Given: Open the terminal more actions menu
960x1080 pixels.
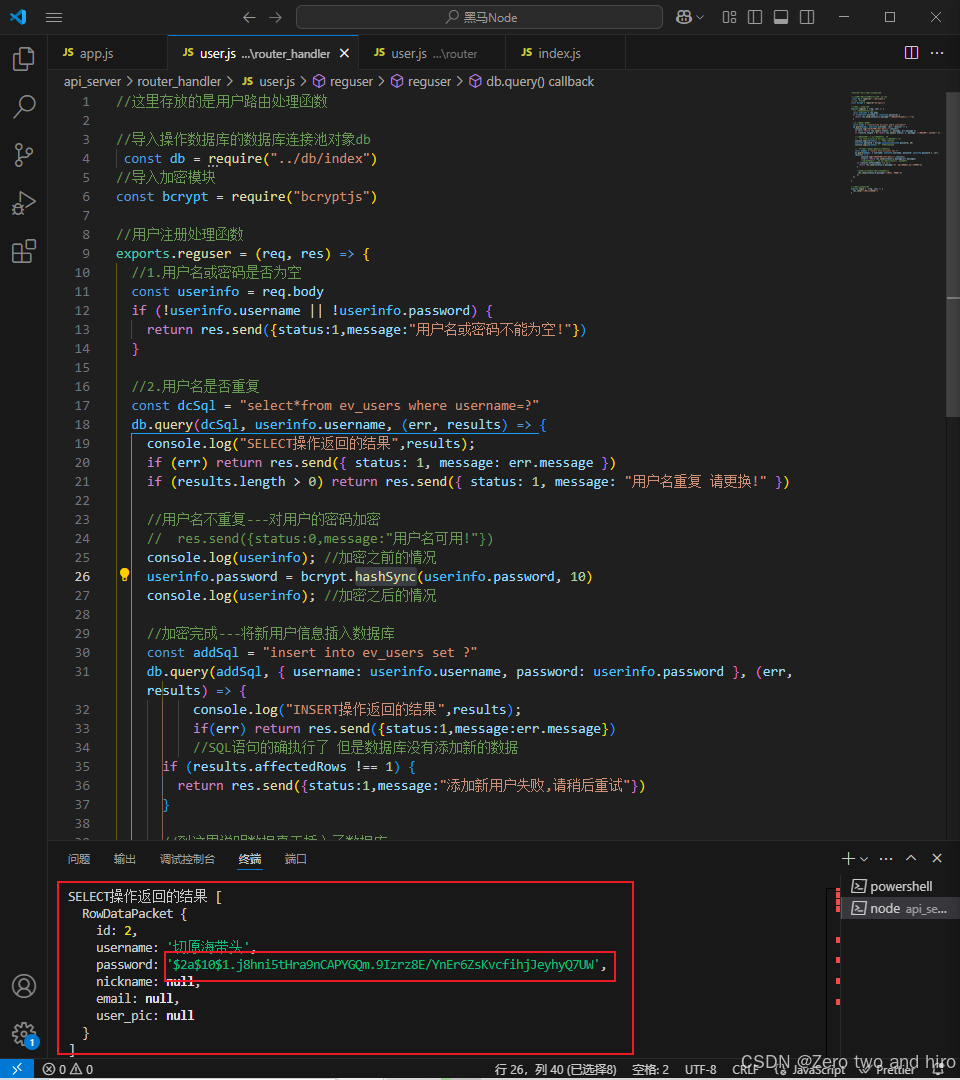Looking at the screenshot, I should (885, 857).
